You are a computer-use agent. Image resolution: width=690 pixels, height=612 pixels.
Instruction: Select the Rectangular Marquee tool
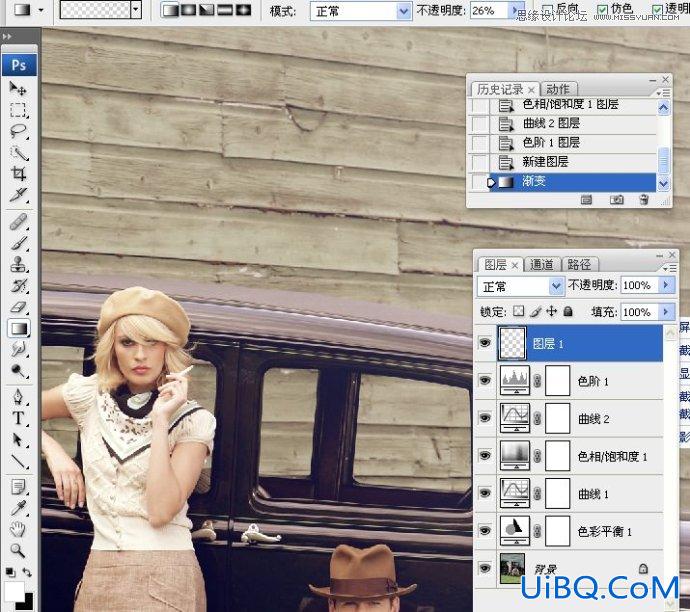coord(18,110)
